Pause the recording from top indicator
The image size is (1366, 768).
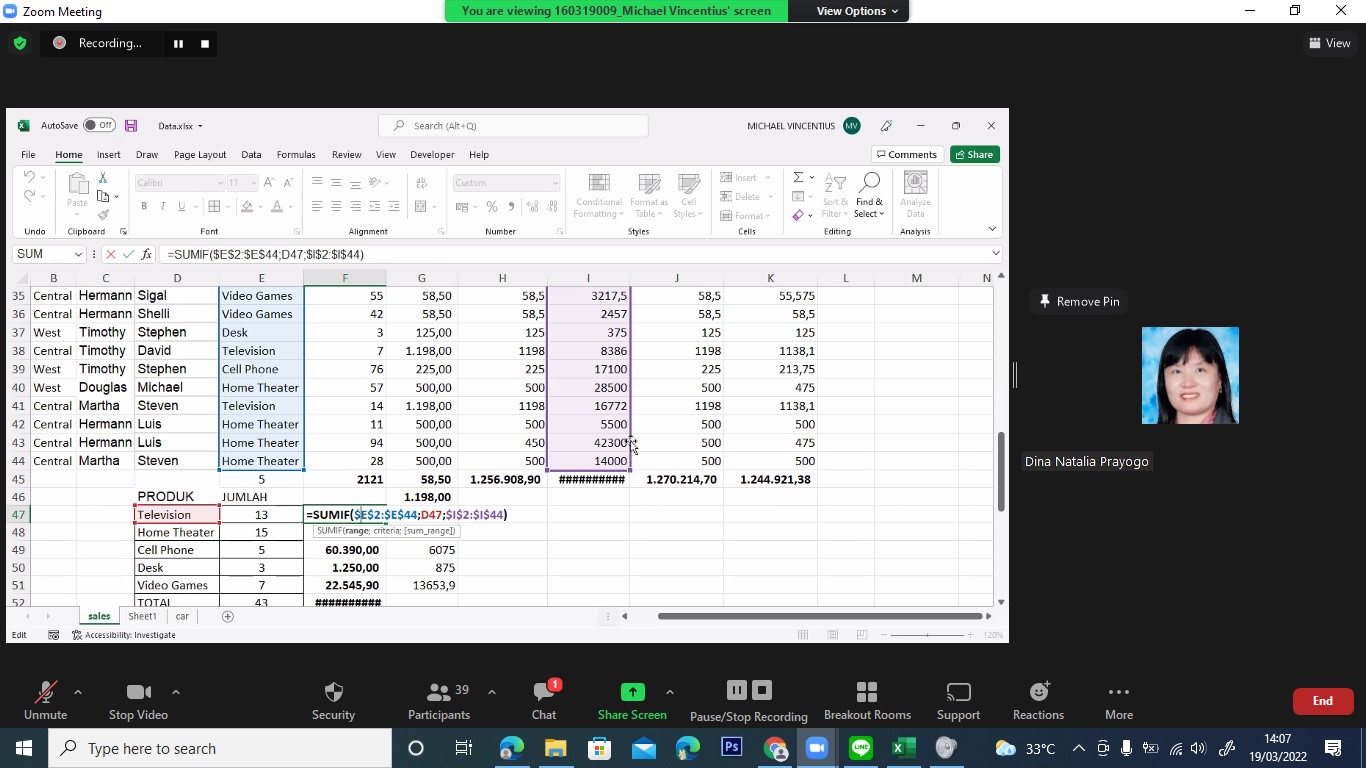178,44
